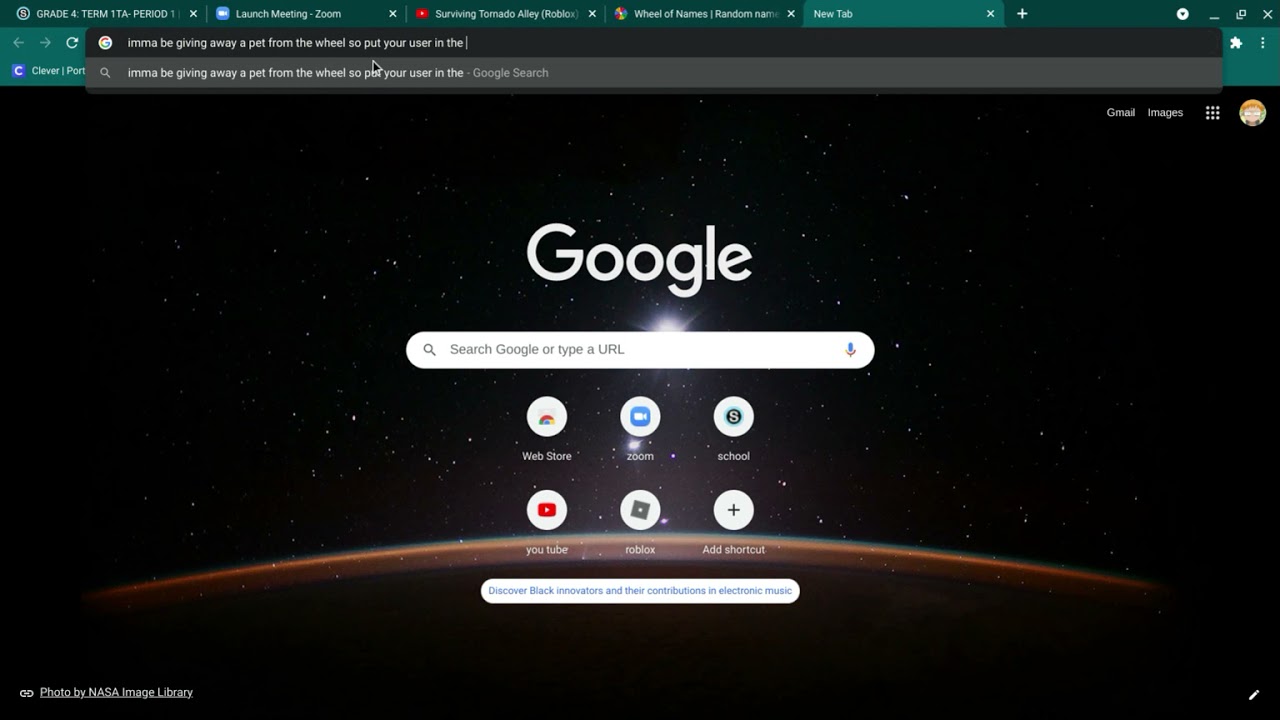Close the Launch Meeting - Zoom tab
This screenshot has width=1280, height=720.
point(393,14)
